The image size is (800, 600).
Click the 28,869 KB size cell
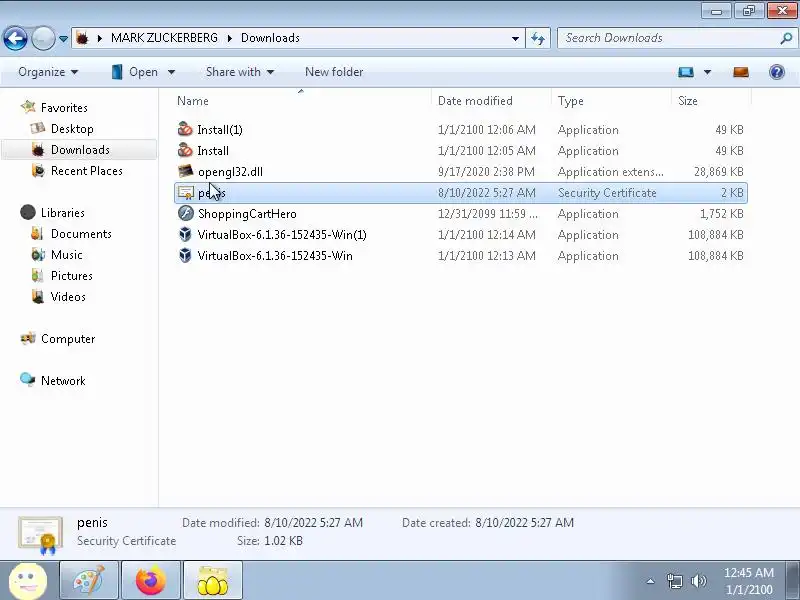(718, 171)
